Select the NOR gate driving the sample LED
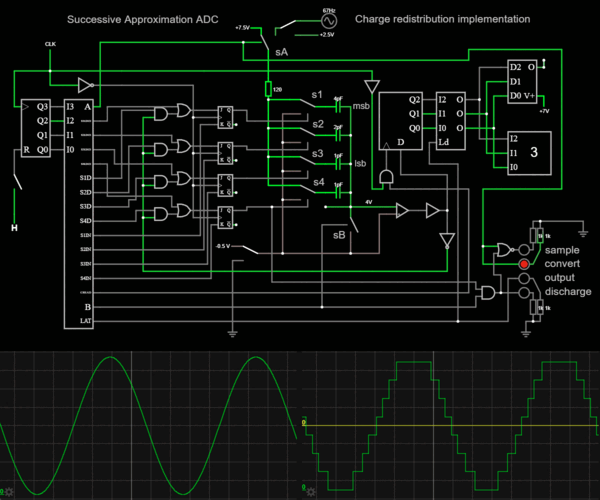Screen dimensions: 600x500 coord(505,250)
